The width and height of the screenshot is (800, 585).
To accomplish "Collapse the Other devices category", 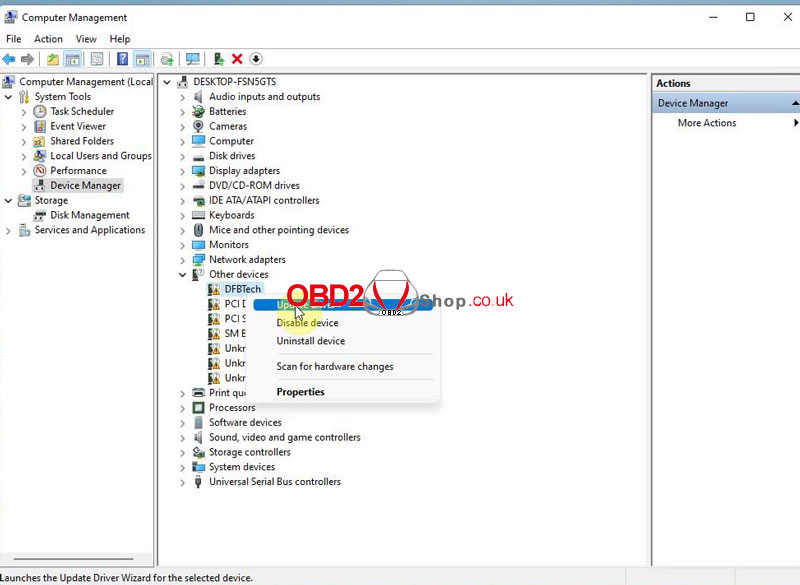I will [x=182, y=275].
